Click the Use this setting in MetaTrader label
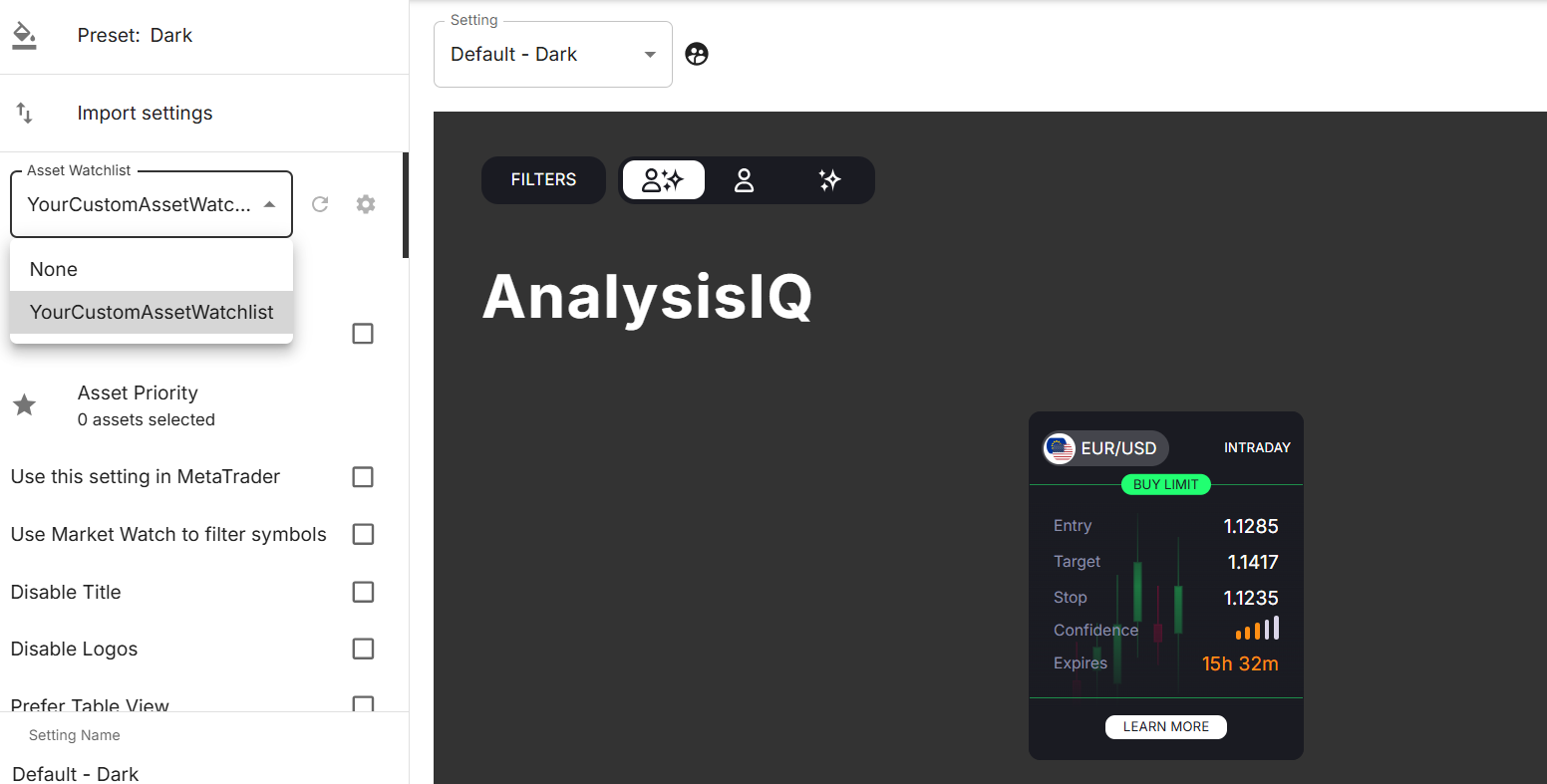This screenshot has height=784, width=1547. point(146,477)
